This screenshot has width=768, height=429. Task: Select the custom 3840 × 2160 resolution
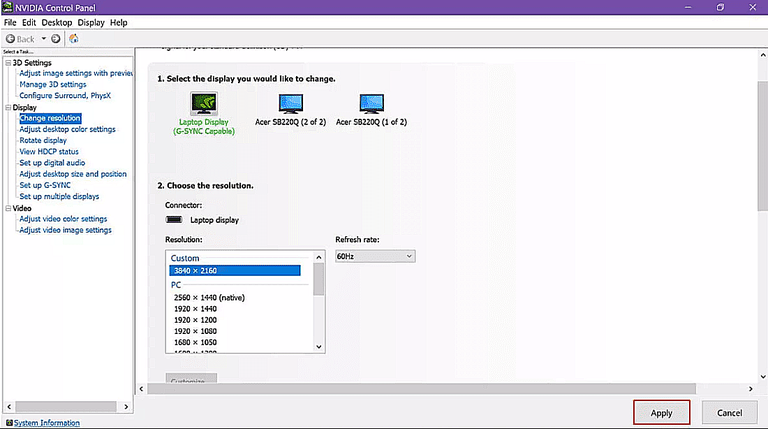235,271
